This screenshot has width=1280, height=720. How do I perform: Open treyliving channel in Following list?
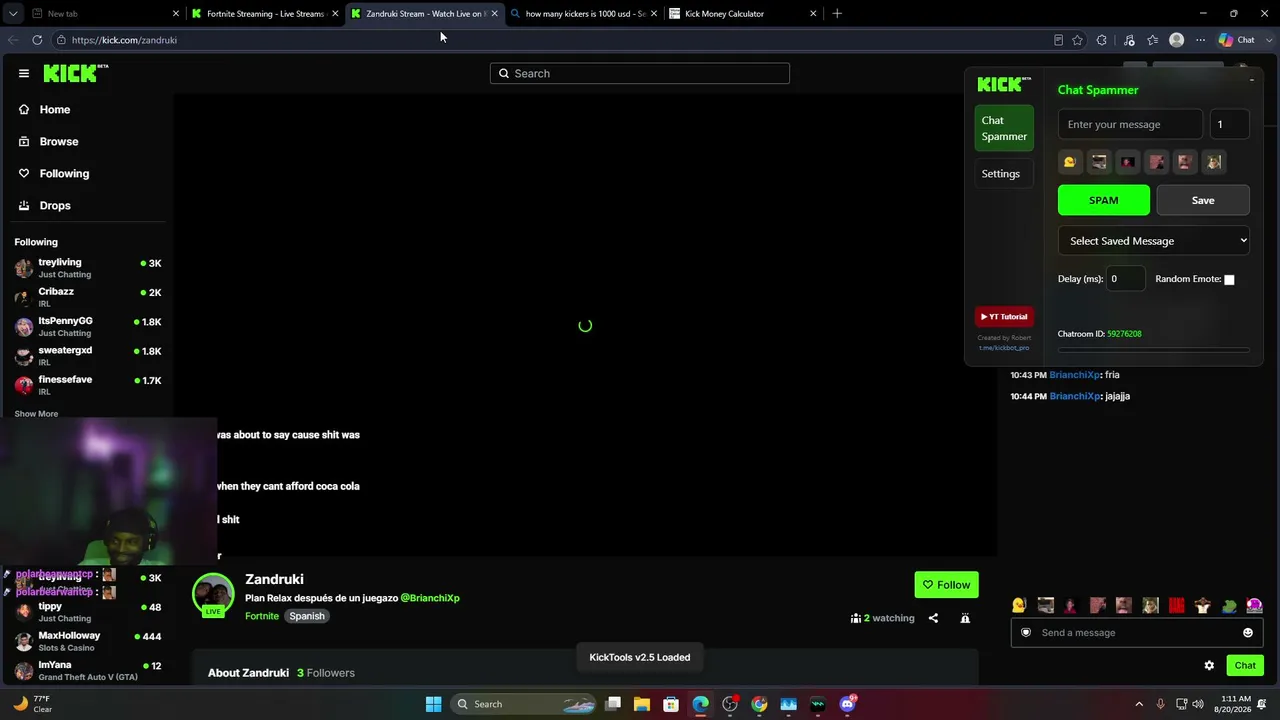pos(88,268)
